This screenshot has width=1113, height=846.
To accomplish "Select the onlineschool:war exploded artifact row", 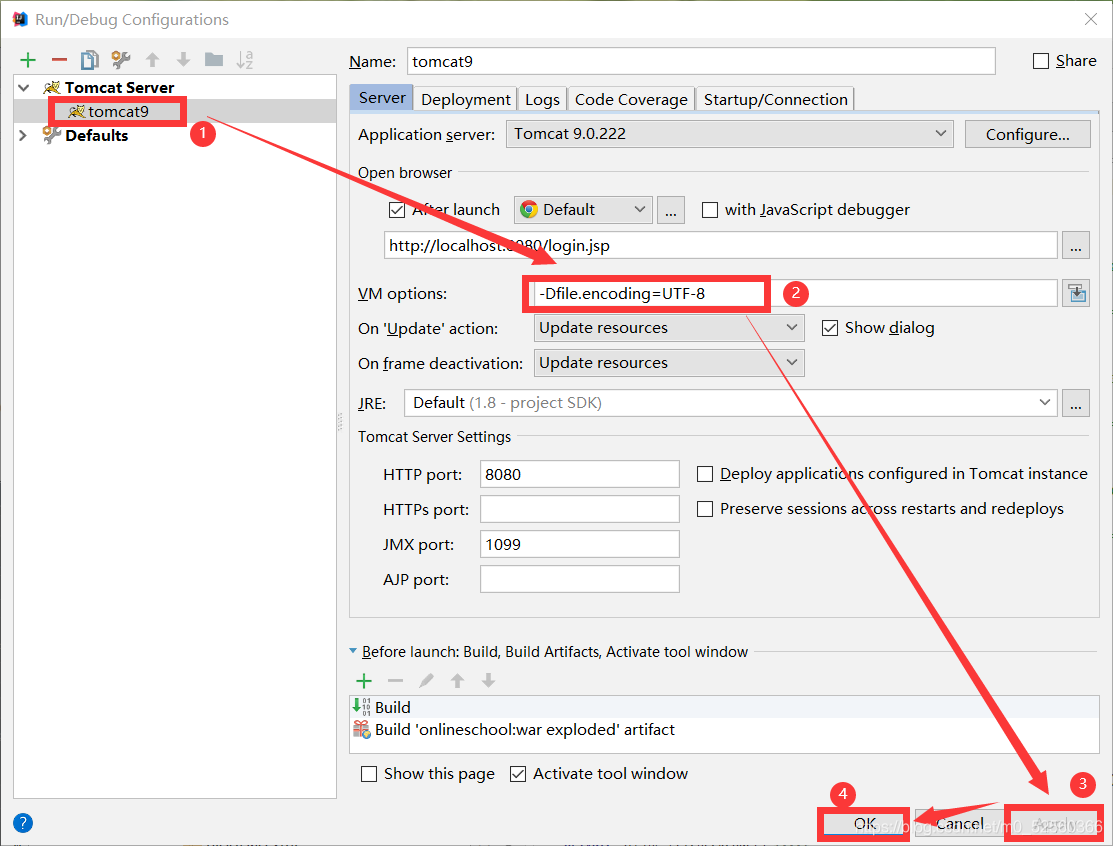I will 724,730.
